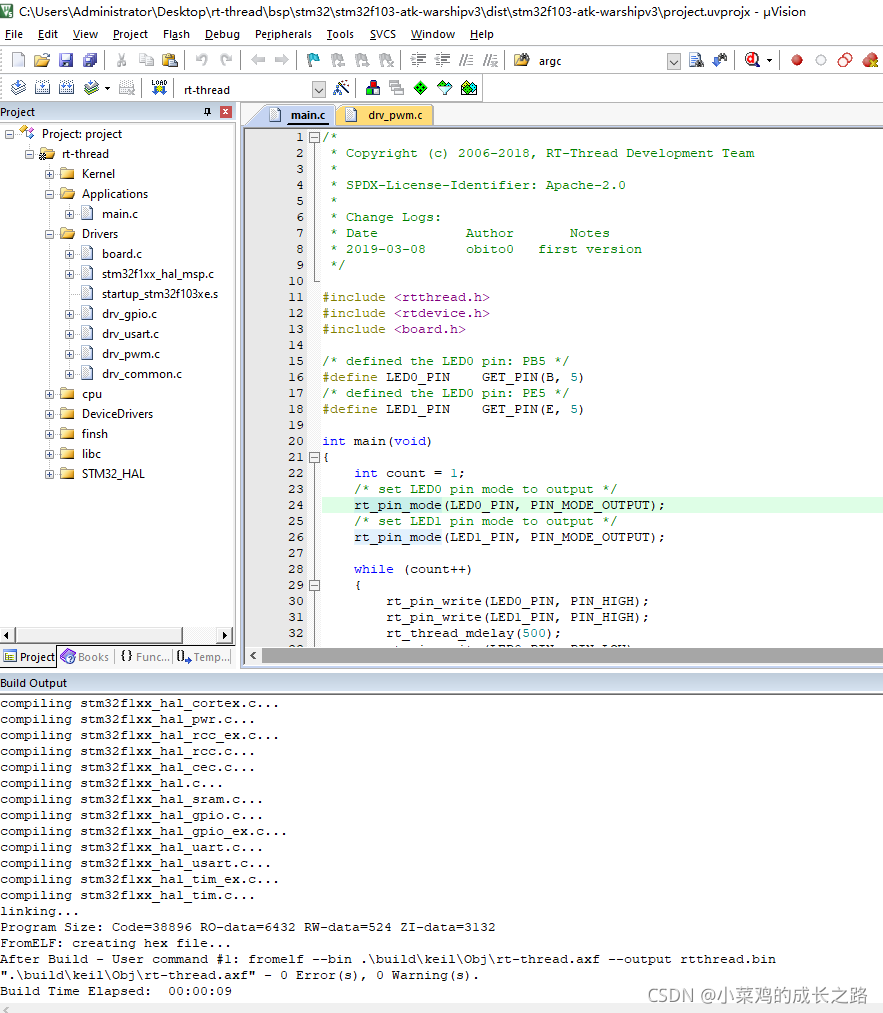Create a new file with the New icon
Screen dimensions: 883x1013
click(x=19, y=60)
